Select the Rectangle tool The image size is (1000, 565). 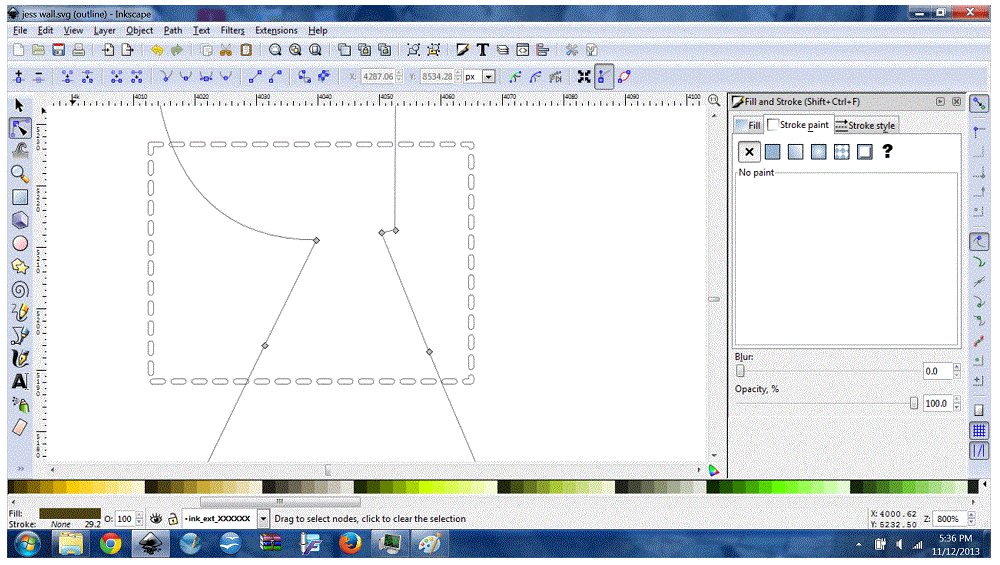click(19, 197)
